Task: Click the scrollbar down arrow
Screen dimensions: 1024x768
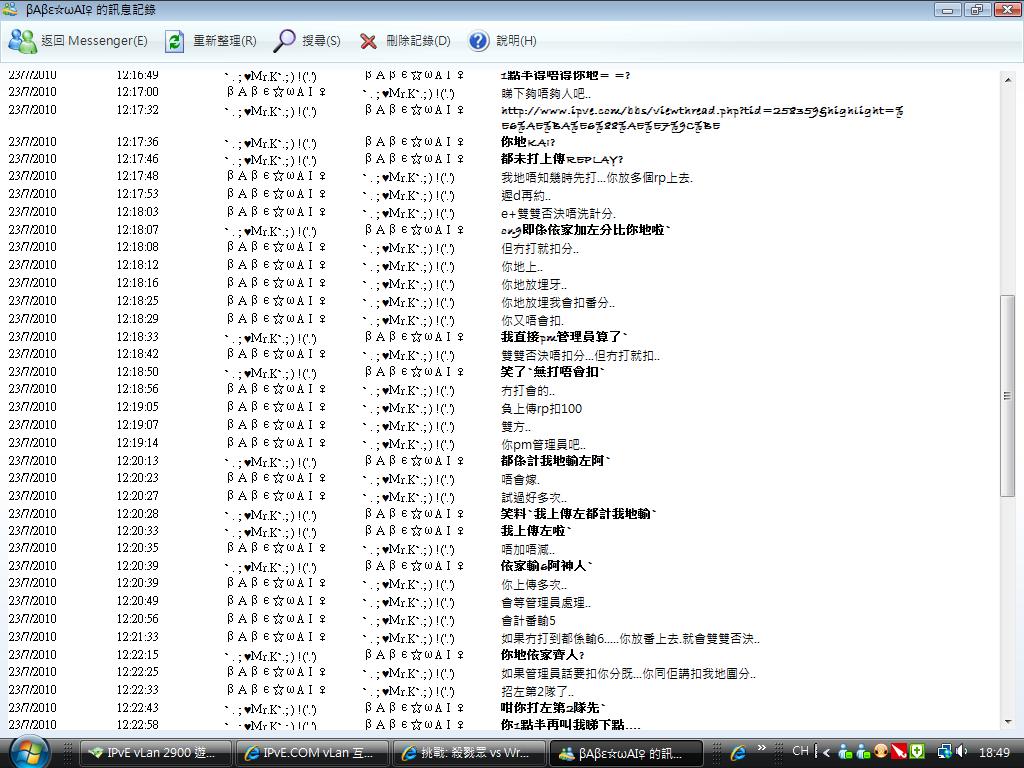Action: pyautogui.click(x=1008, y=722)
